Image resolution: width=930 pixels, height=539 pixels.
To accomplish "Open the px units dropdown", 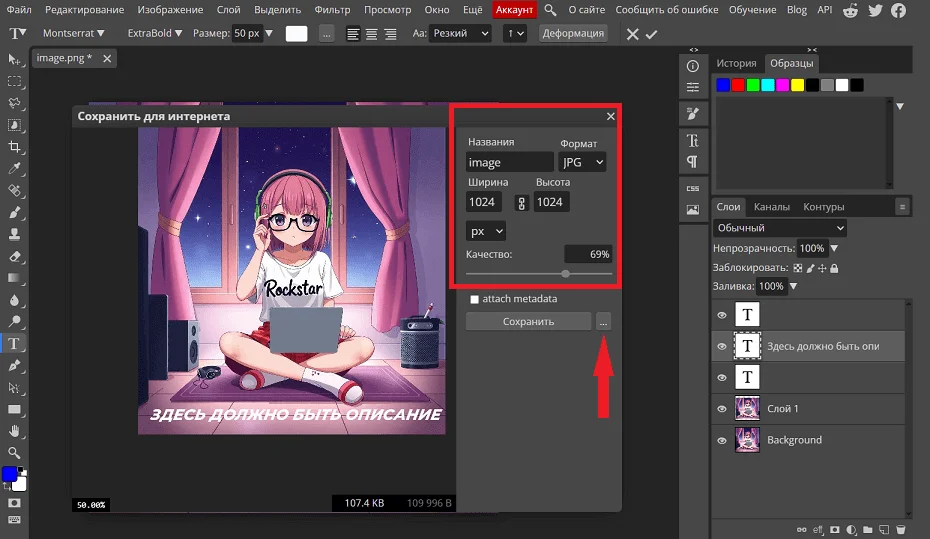I will tap(486, 231).
